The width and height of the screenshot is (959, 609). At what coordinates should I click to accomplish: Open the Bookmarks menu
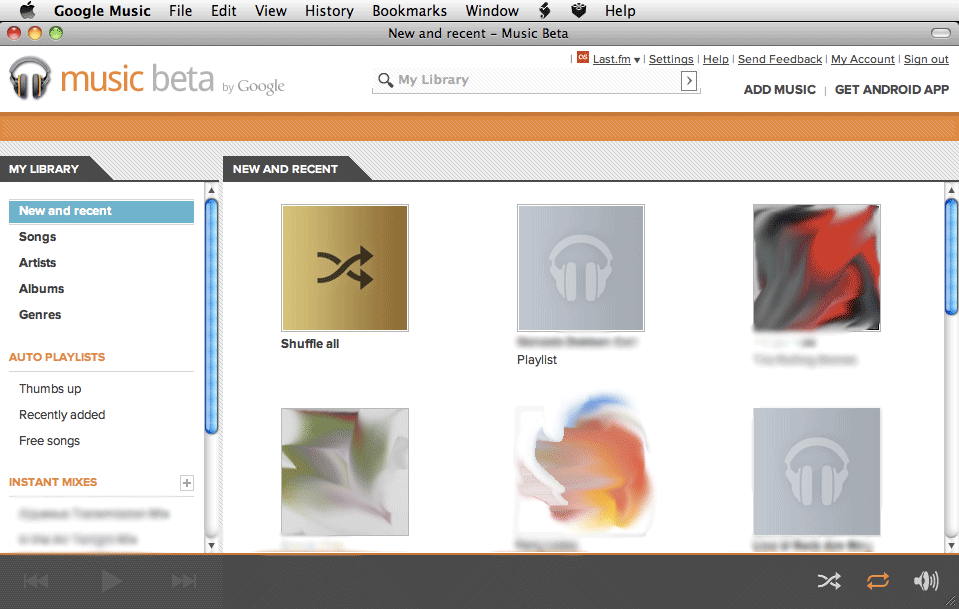409,10
